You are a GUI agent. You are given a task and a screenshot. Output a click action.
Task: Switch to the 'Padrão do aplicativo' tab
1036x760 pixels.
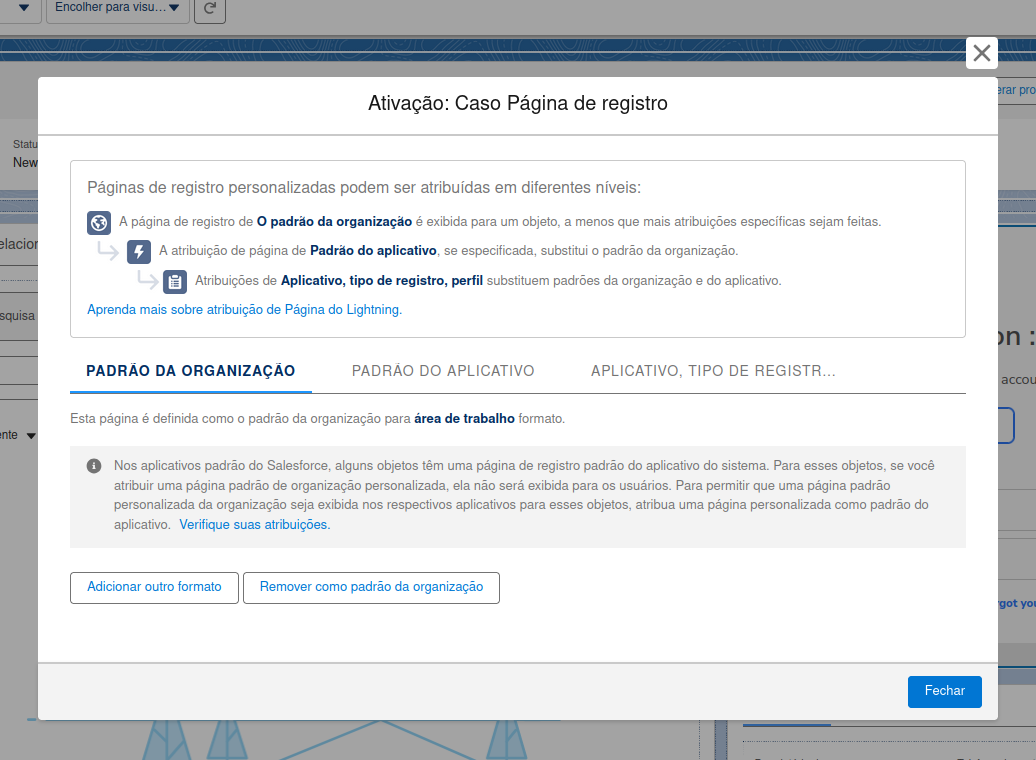443,371
